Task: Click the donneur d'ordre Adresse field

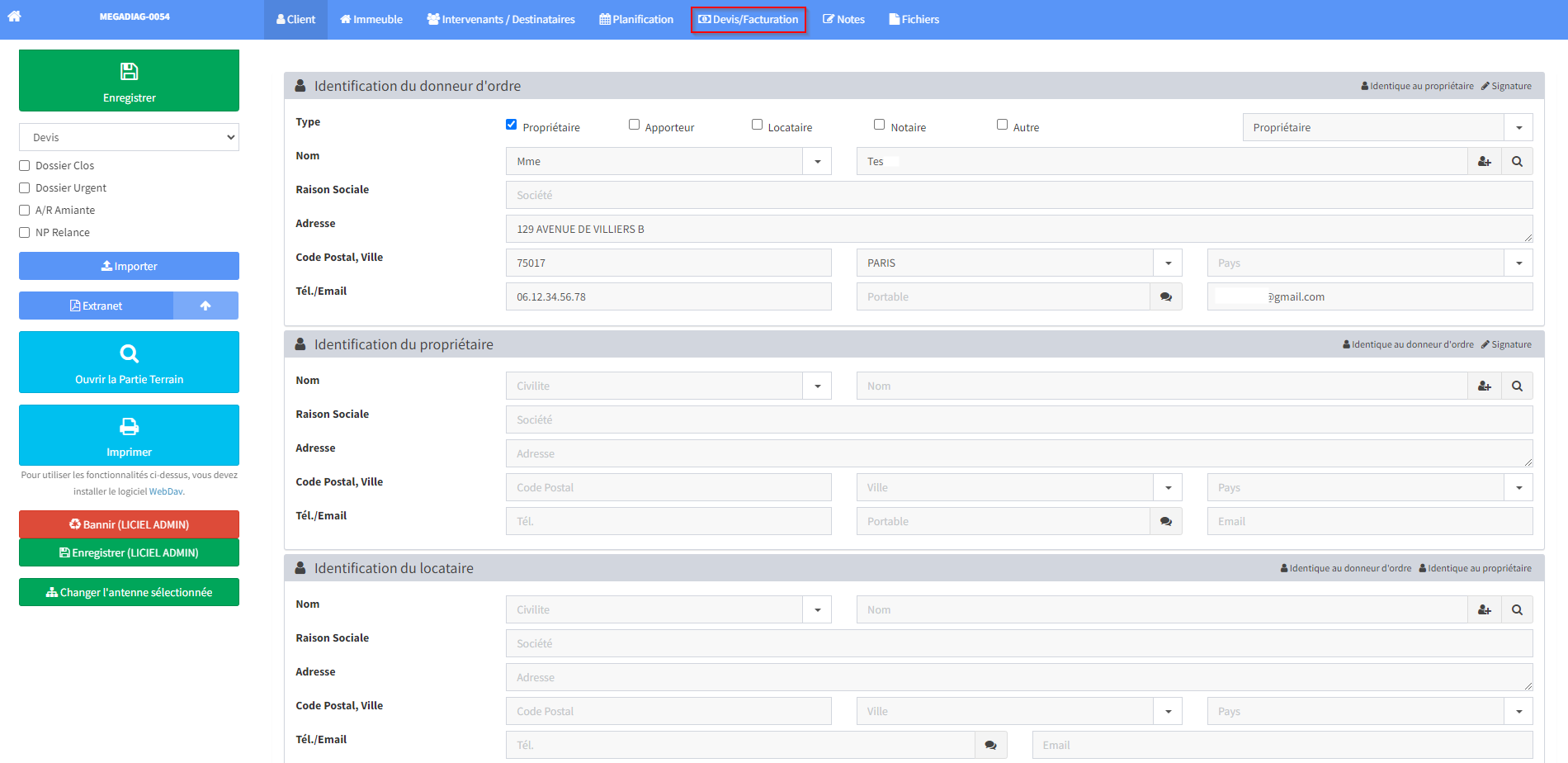Action: click(x=1019, y=229)
